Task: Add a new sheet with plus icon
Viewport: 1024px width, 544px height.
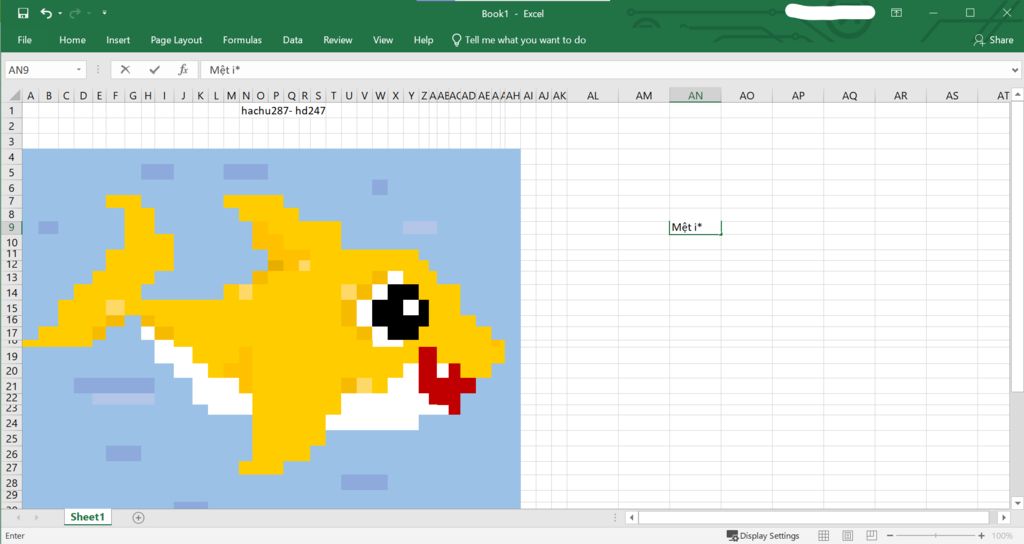Action: [138, 517]
